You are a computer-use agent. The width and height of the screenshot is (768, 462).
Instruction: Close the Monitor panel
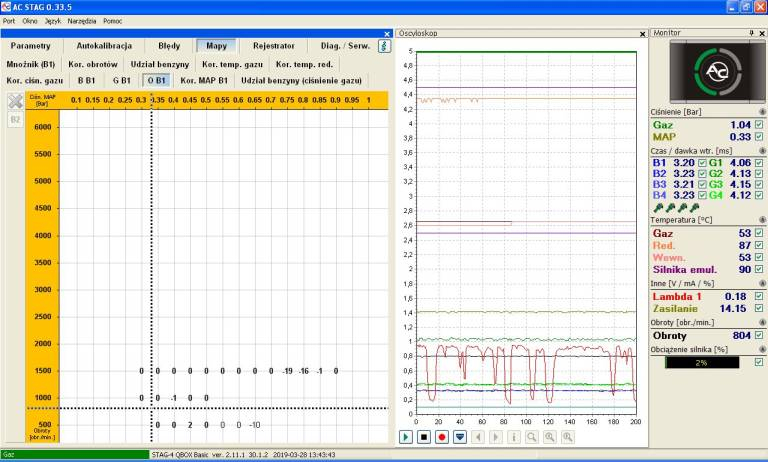click(x=762, y=33)
